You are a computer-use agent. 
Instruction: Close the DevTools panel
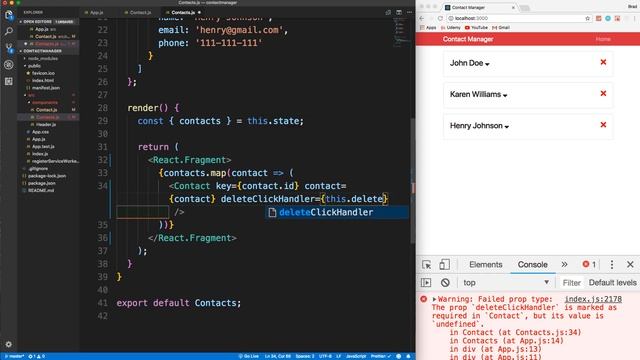pos(630,264)
